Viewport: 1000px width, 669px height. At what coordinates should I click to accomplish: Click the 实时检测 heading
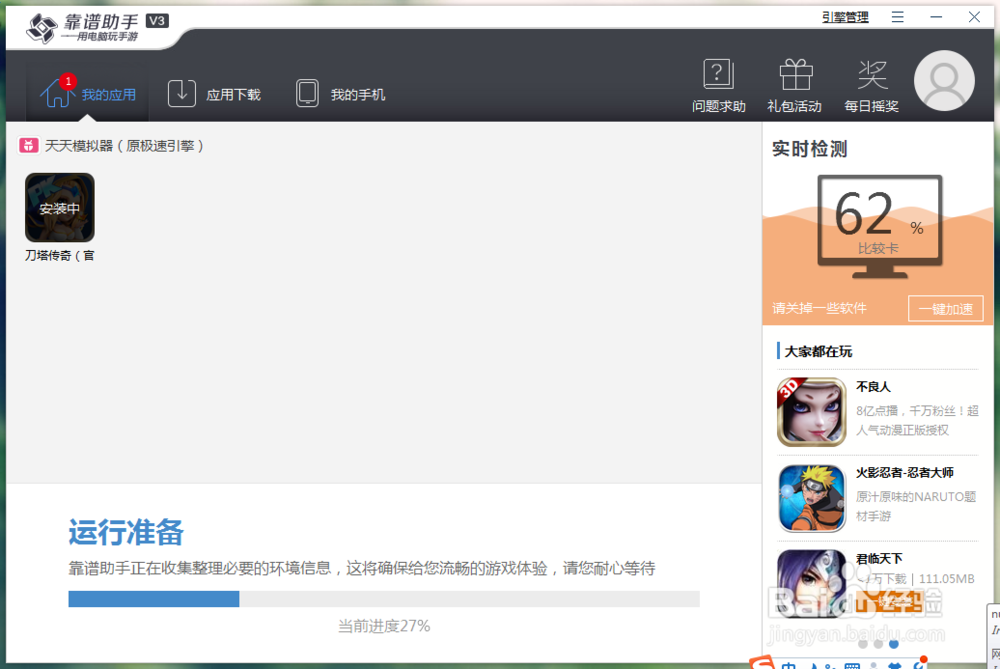pos(809,149)
